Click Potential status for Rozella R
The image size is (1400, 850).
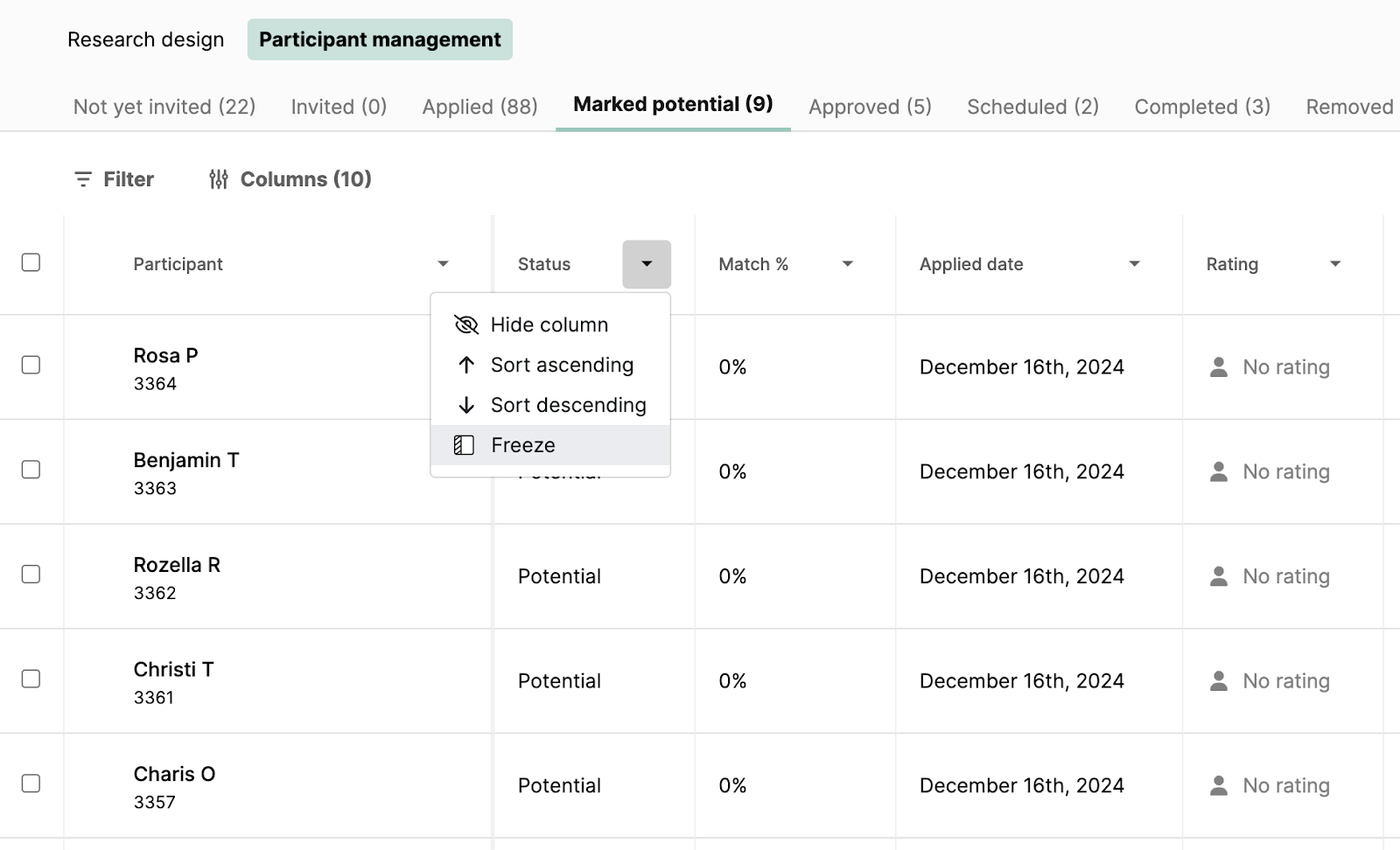point(559,576)
